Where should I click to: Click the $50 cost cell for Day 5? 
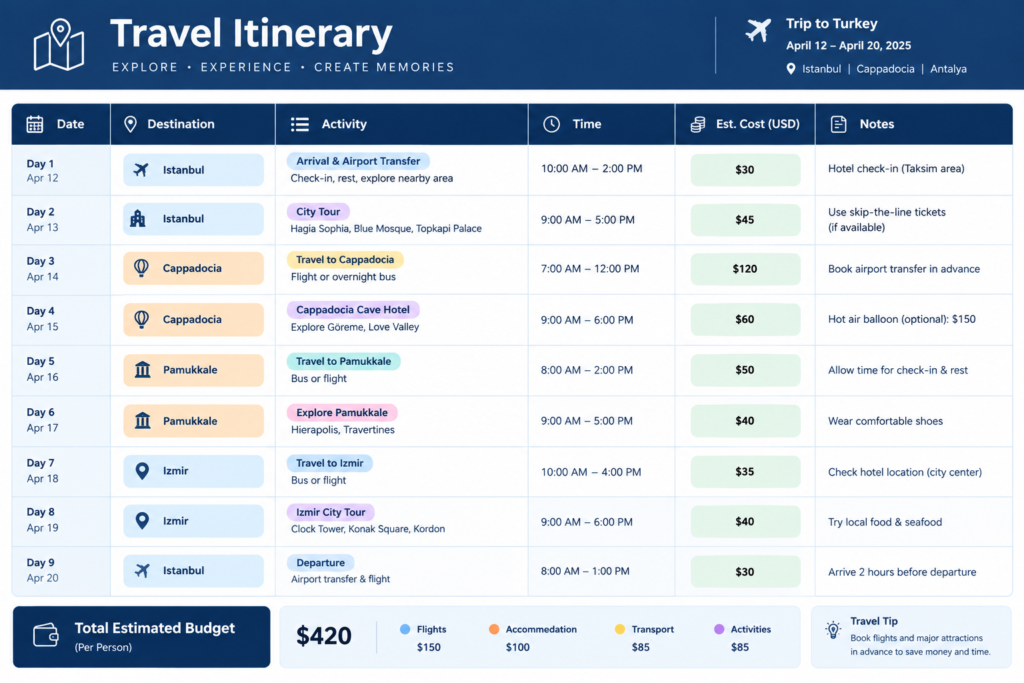(745, 370)
